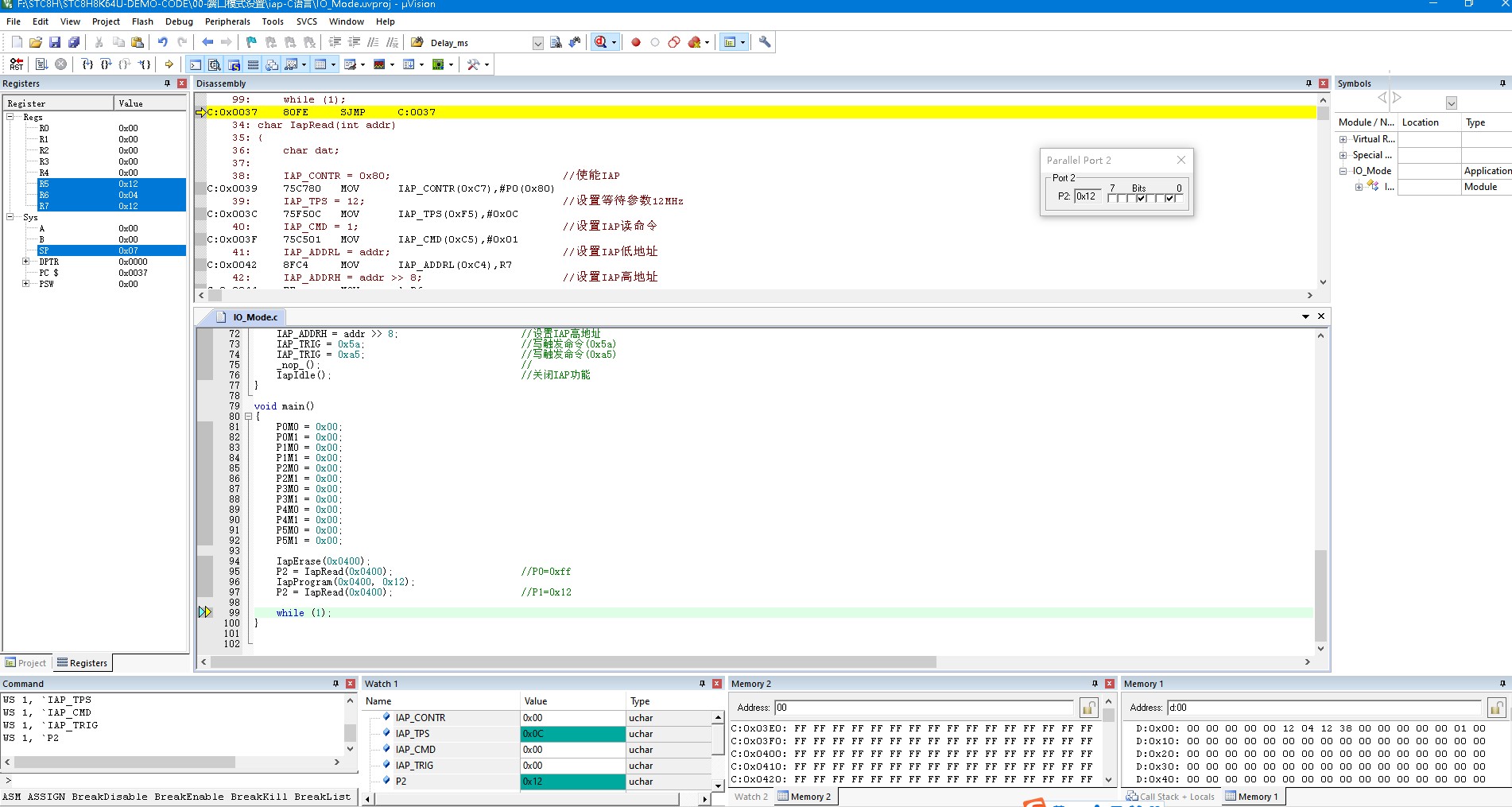
Task: Open the Flash menu
Action: pos(142,21)
